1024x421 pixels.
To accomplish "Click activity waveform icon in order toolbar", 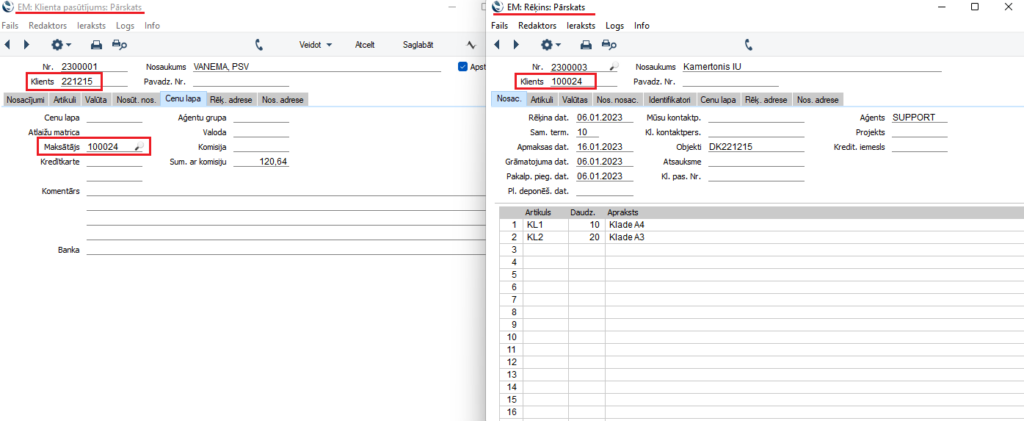I will 471,44.
